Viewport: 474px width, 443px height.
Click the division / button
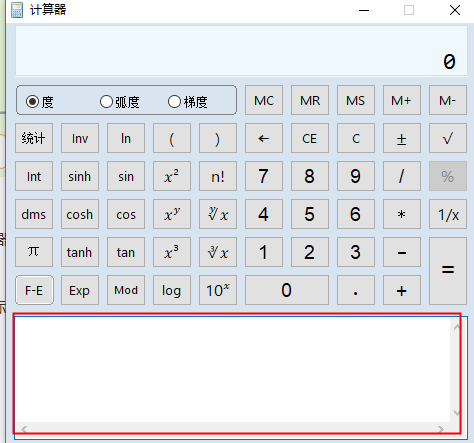point(402,176)
